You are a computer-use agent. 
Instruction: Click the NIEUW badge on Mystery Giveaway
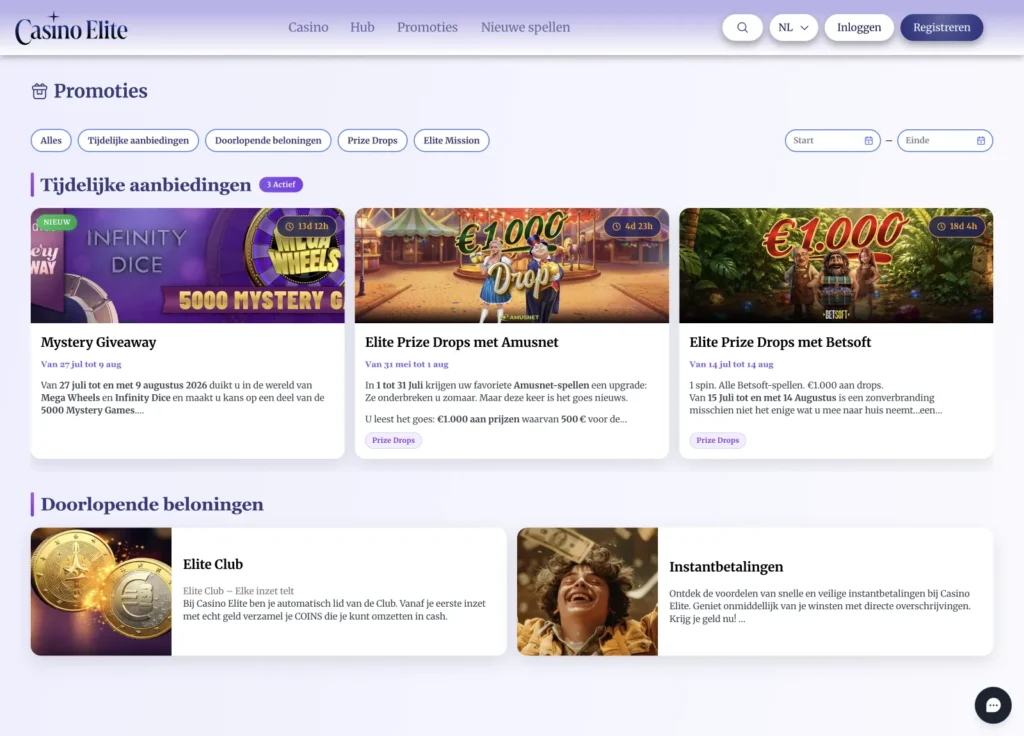click(57, 222)
